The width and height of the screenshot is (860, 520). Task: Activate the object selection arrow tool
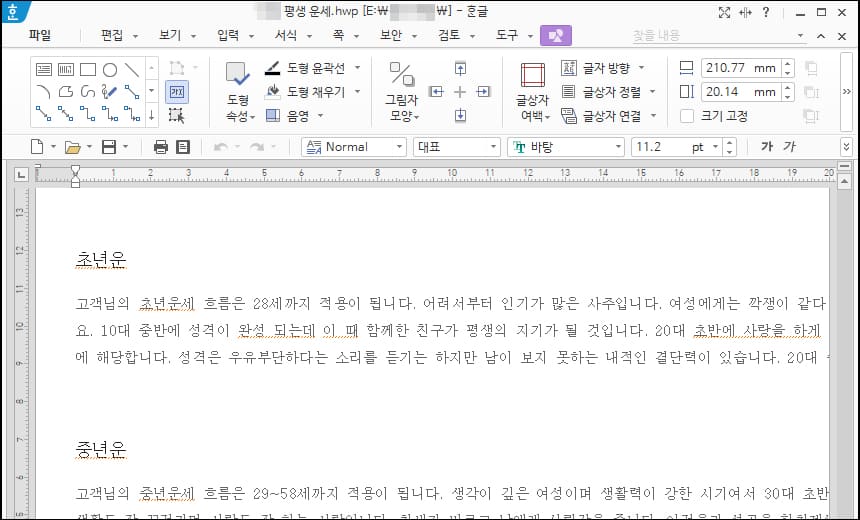tap(177, 115)
